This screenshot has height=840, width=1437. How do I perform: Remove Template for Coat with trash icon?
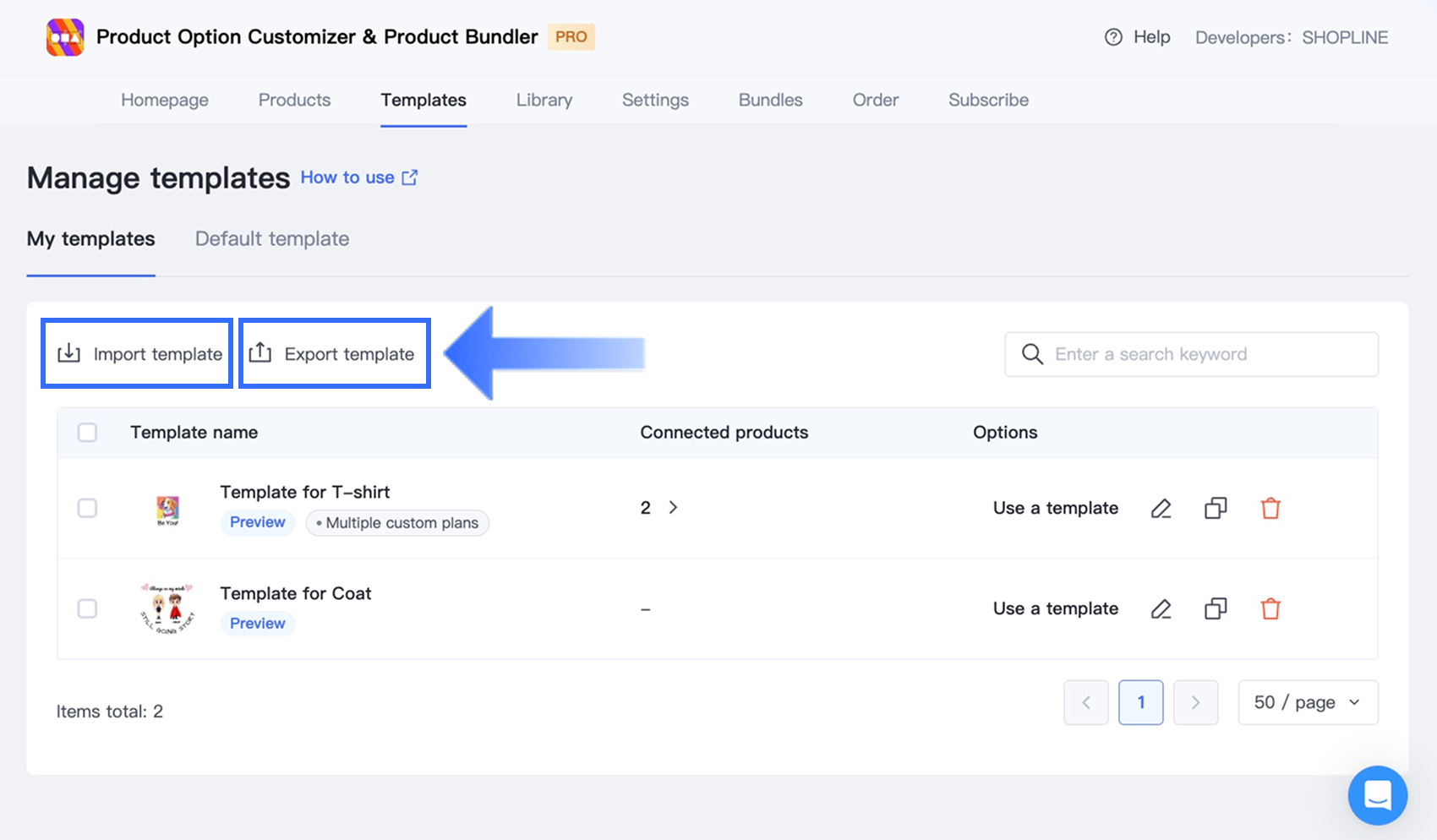(1270, 608)
